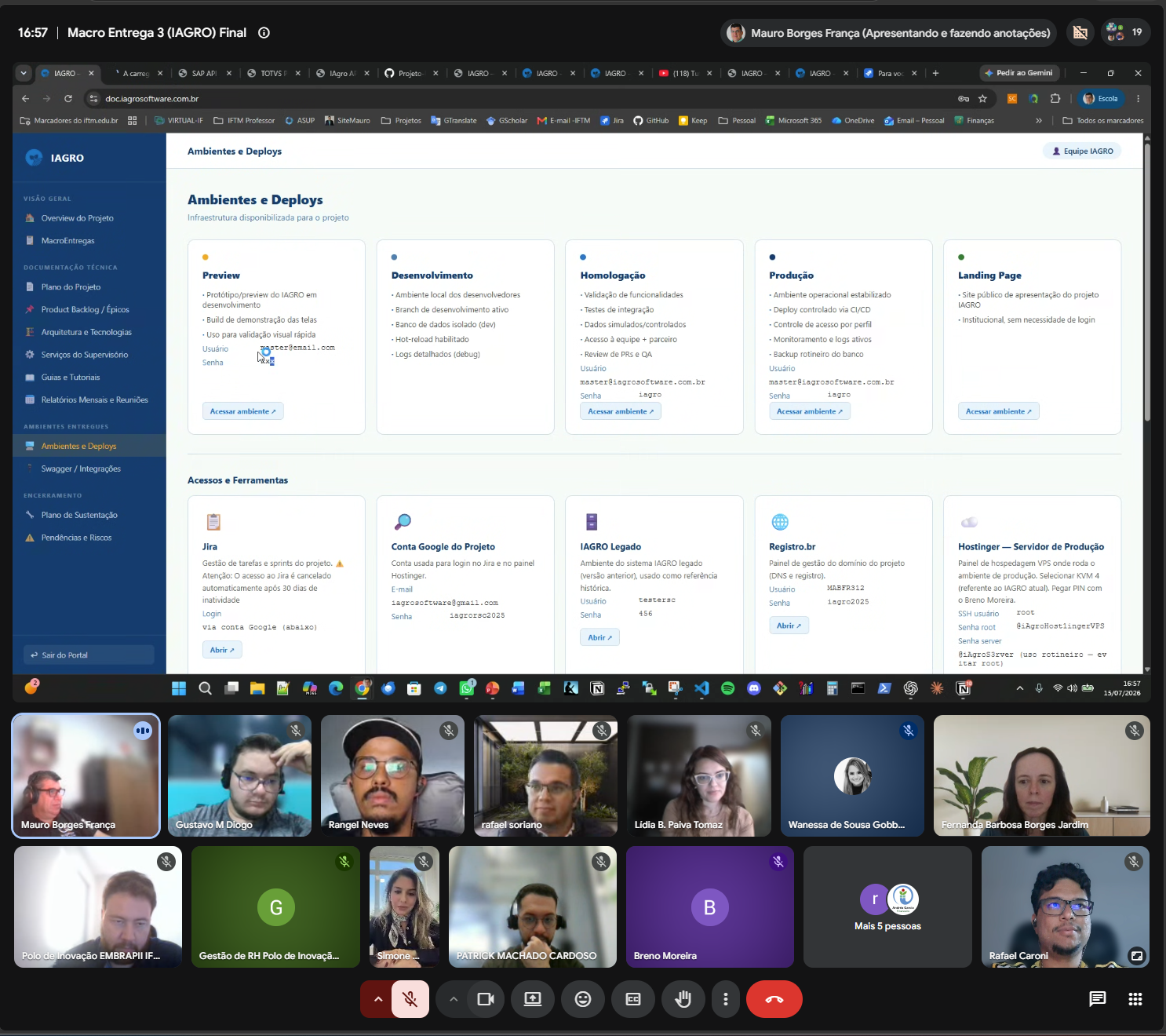Open picture-in-picture on Rafael Caroni's tile

point(1137,955)
